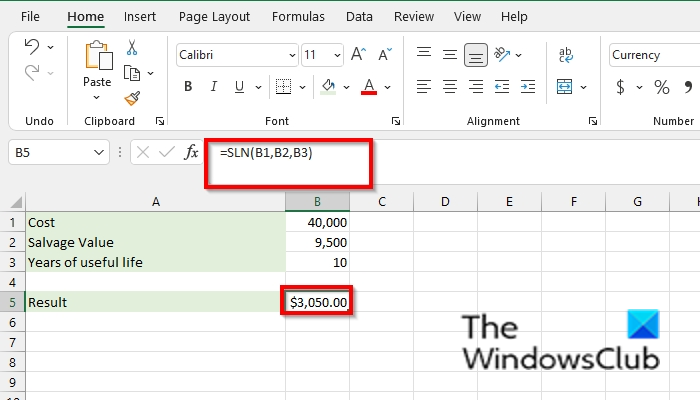Open Font group dialog launcher
The height and width of the screenshot is (400, 700).
click(396, 121)
